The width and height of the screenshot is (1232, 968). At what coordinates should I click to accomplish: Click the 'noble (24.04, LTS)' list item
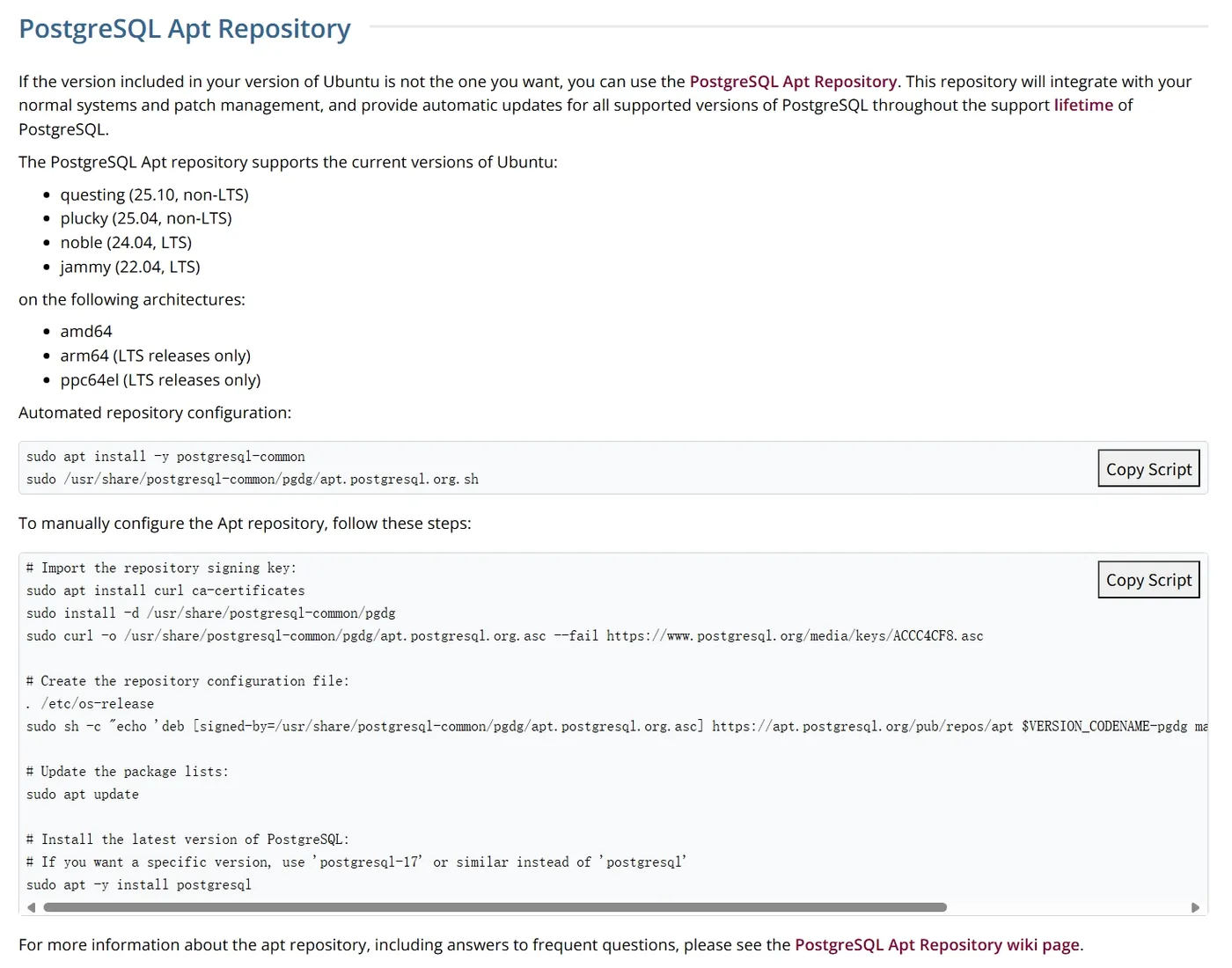pyautogui.click(x=126, y=243)
